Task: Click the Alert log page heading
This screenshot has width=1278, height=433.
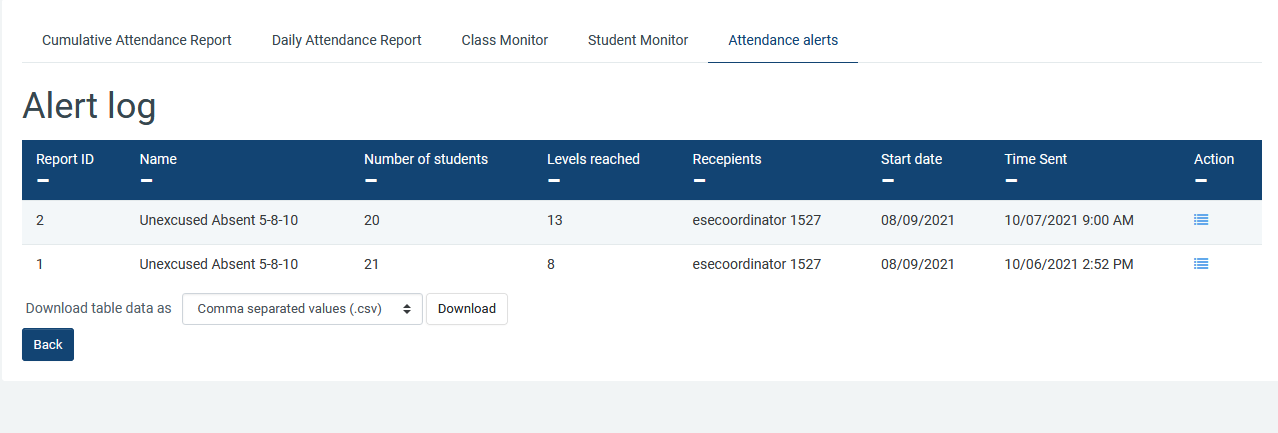Action: [x=89, y=106]
